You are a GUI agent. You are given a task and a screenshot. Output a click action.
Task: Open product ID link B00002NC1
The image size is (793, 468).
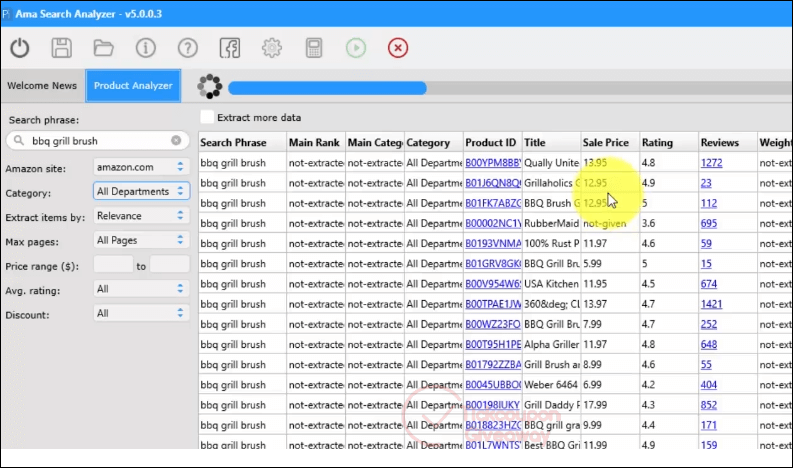click(493, 223)
